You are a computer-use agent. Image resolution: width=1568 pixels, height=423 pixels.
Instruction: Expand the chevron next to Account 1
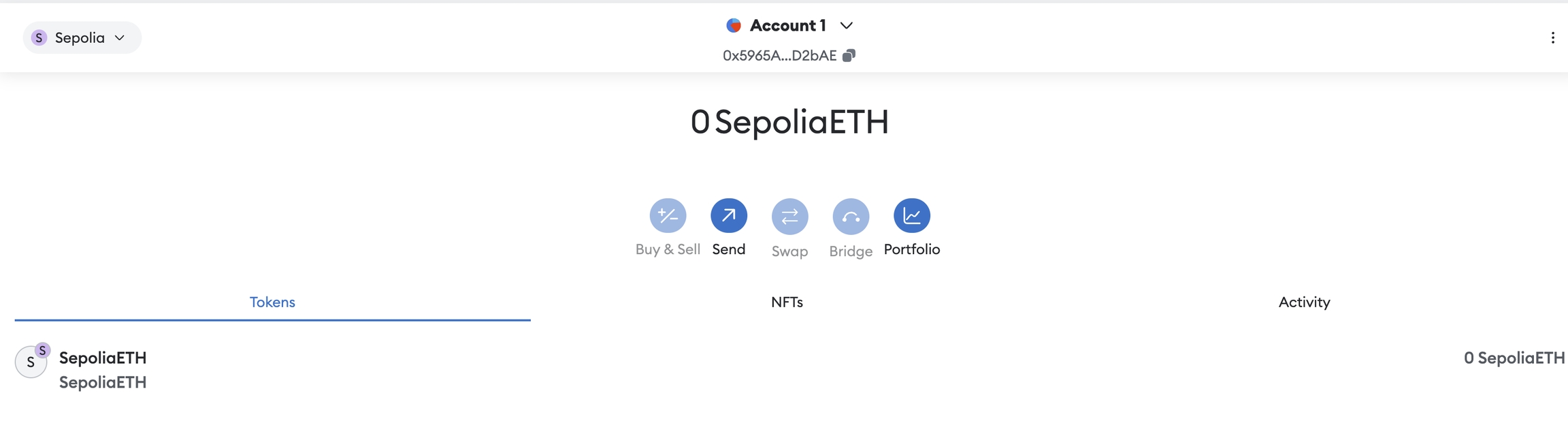(x=846, y=26)
